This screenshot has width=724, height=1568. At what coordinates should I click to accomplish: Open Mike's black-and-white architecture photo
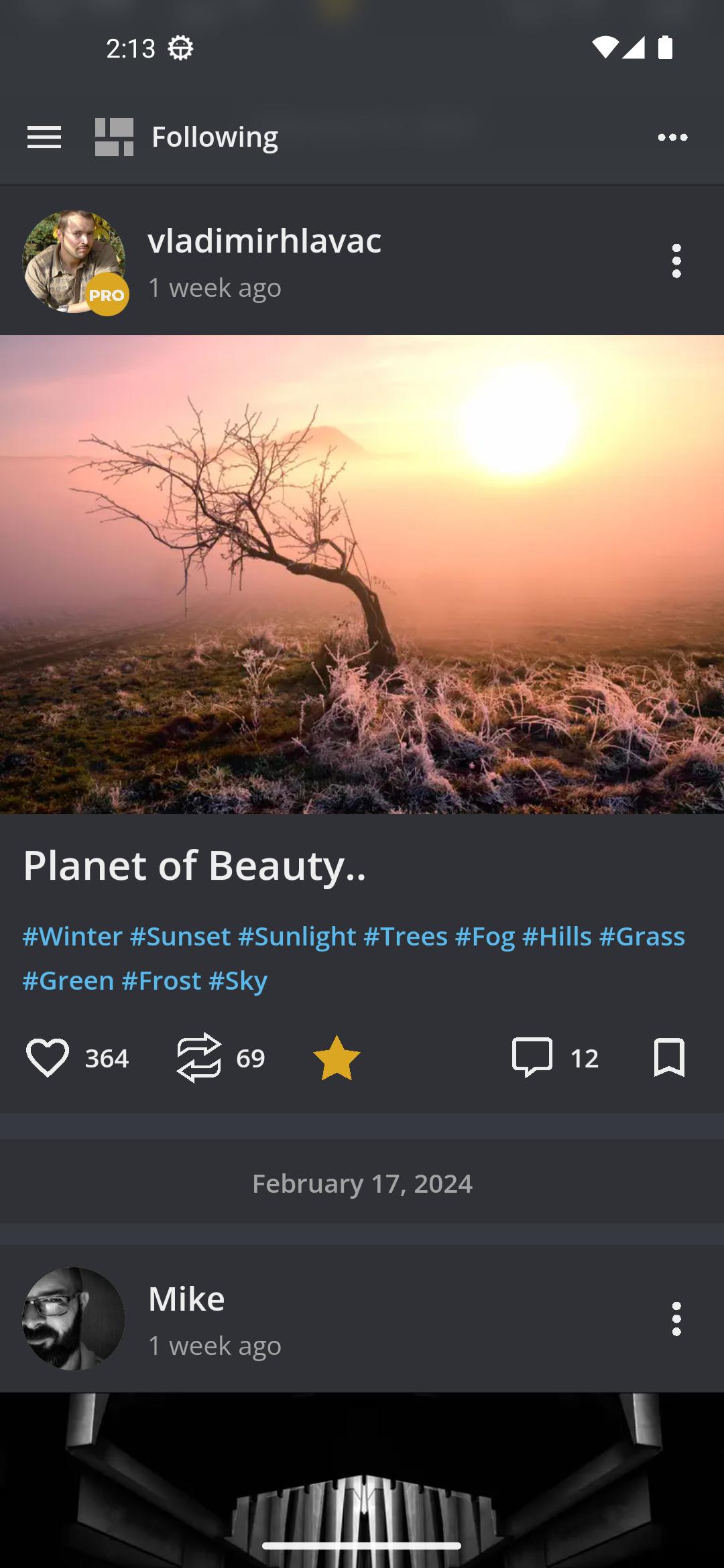coord(362,1480)
